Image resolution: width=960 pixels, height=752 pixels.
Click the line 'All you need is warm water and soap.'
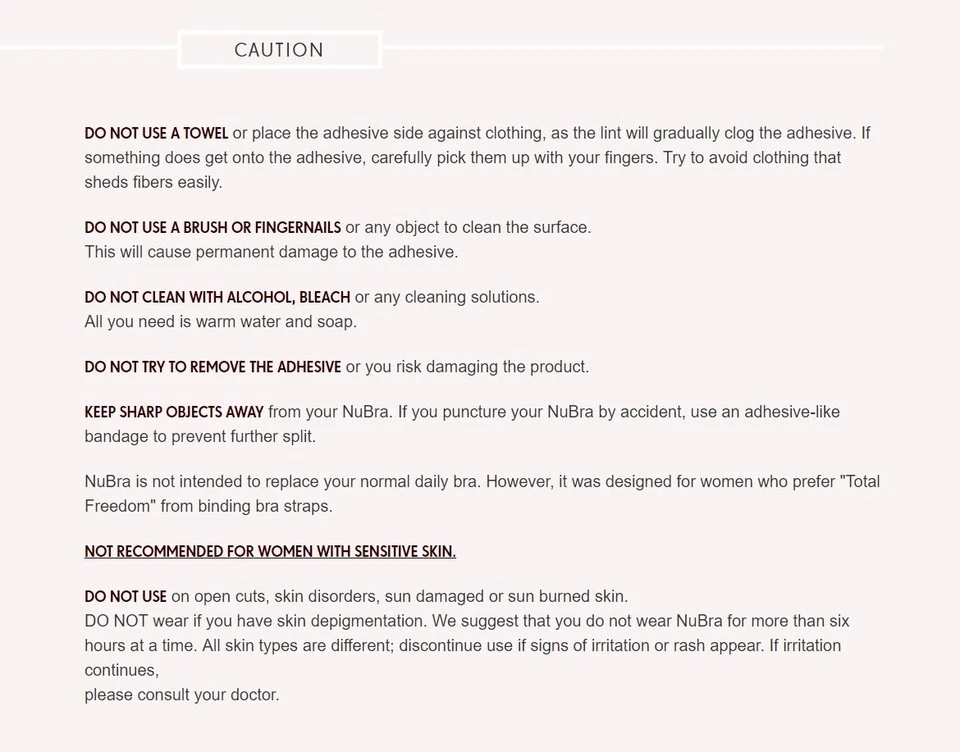click(x=220, y=322)
